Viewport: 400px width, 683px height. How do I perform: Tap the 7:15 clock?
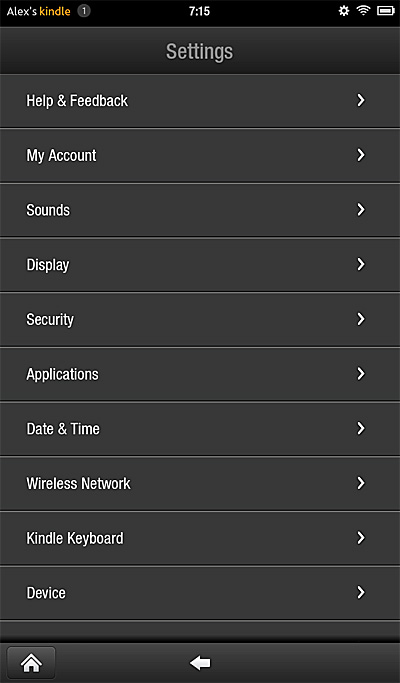pos(199,11)
